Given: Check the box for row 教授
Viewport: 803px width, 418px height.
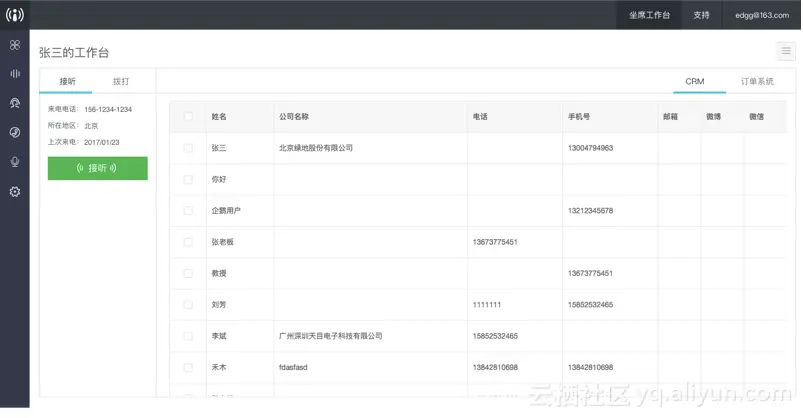Looking at the screenshot, I should point(188,273).
